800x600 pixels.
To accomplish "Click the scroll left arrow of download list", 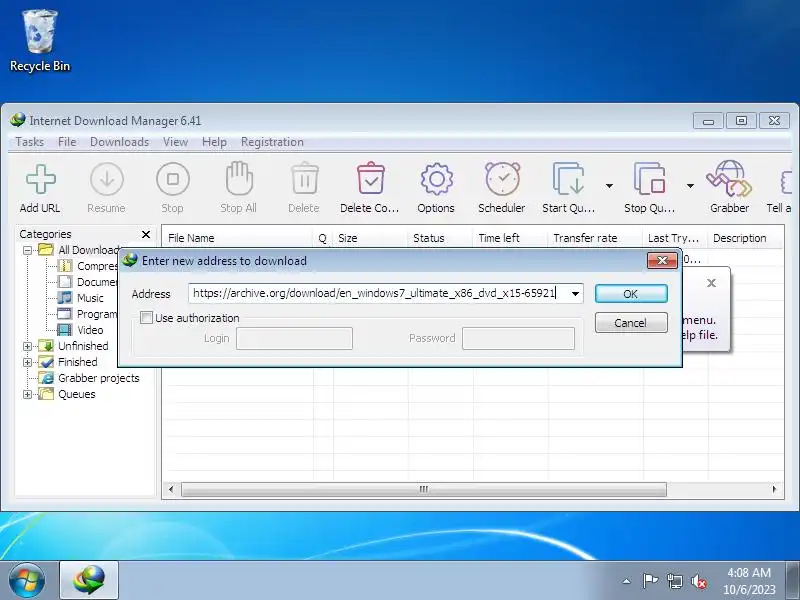I will [x=171, y=489].
